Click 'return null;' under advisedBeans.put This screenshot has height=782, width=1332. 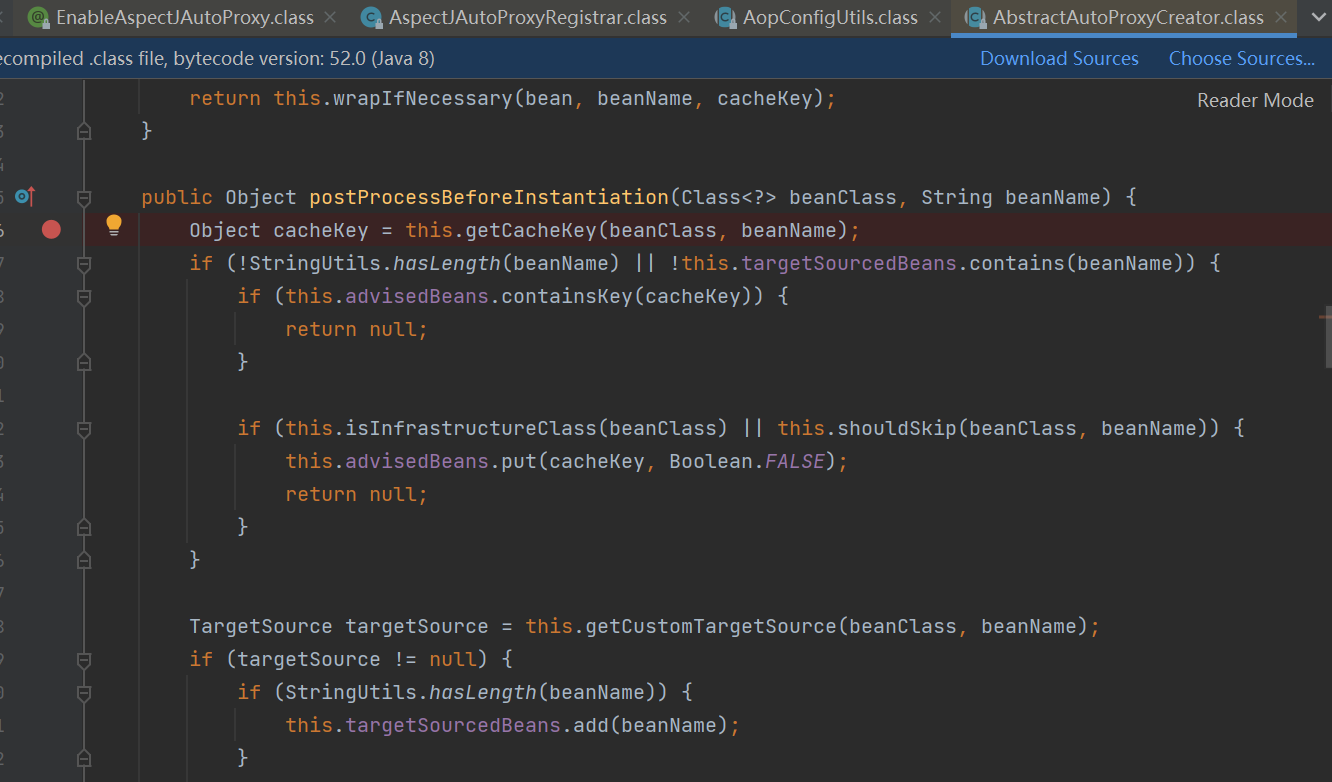357,494
